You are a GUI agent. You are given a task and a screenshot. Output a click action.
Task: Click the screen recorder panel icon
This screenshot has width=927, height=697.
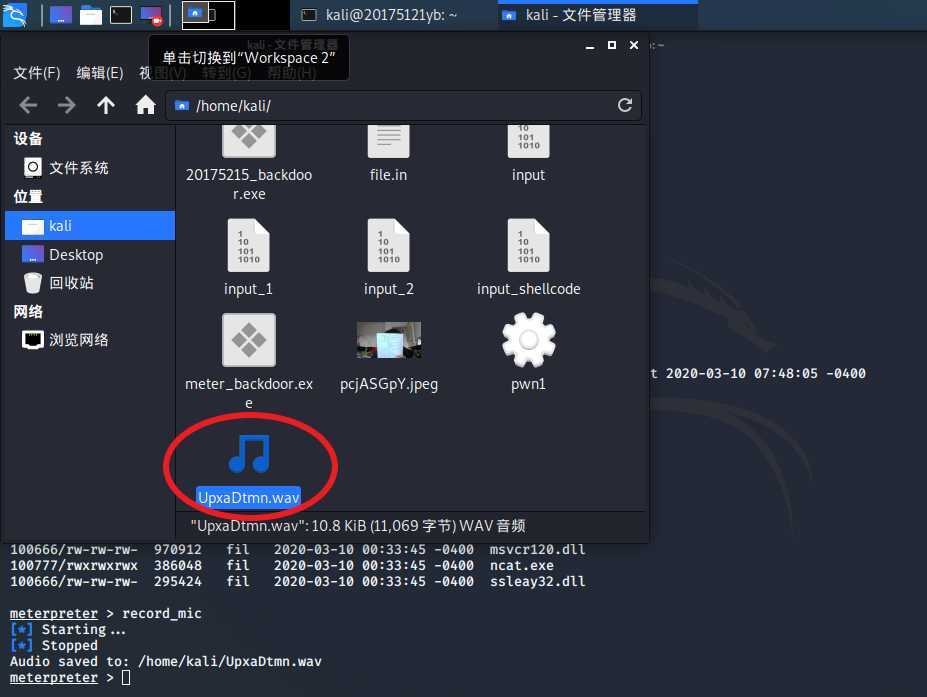pos(151,15)
